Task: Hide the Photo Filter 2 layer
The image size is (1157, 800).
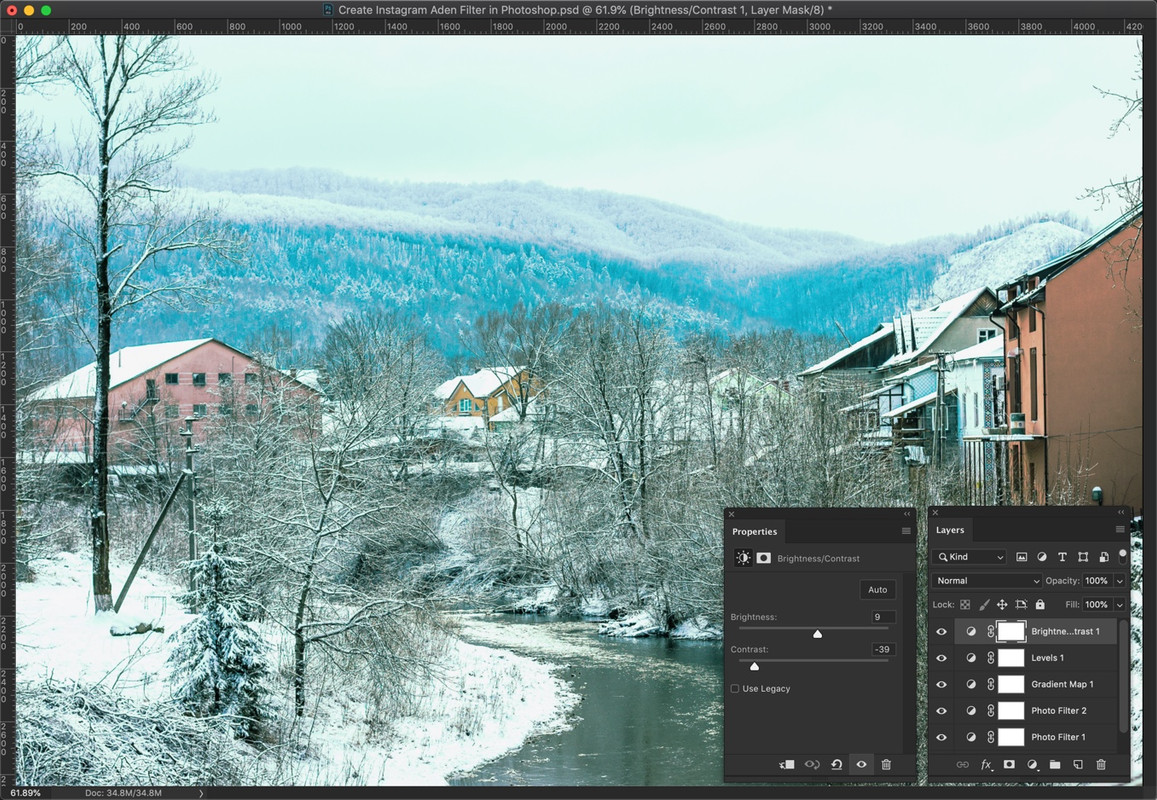Action: pyautogui.click(x=942, y=711)
